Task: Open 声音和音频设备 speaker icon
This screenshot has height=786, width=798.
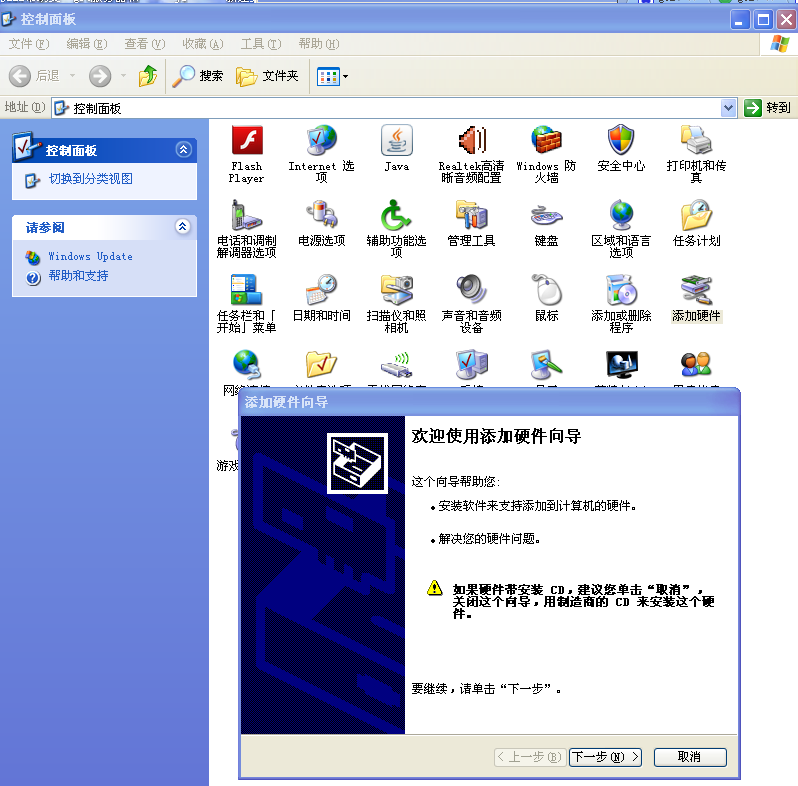Action: point(471,290)
